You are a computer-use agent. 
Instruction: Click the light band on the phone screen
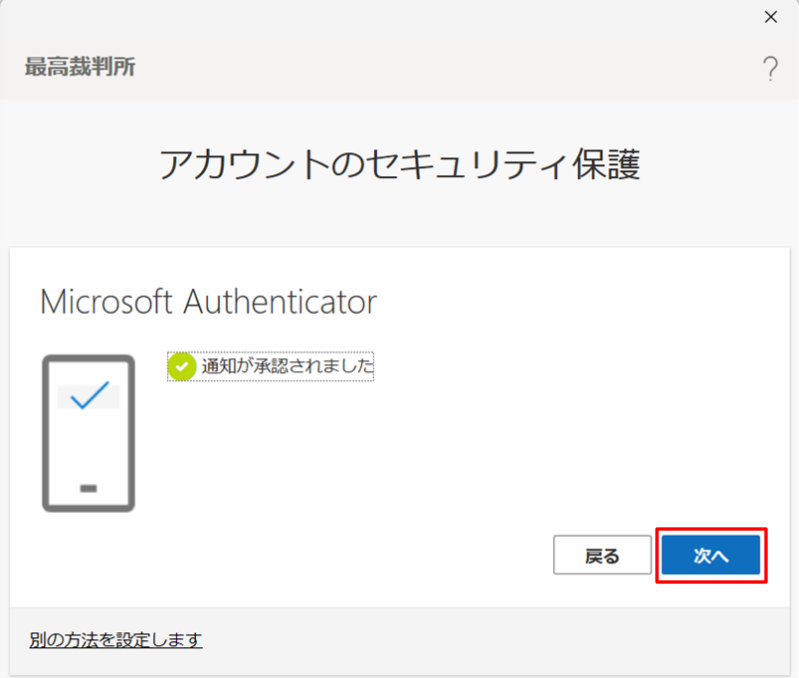click(88, 397)
